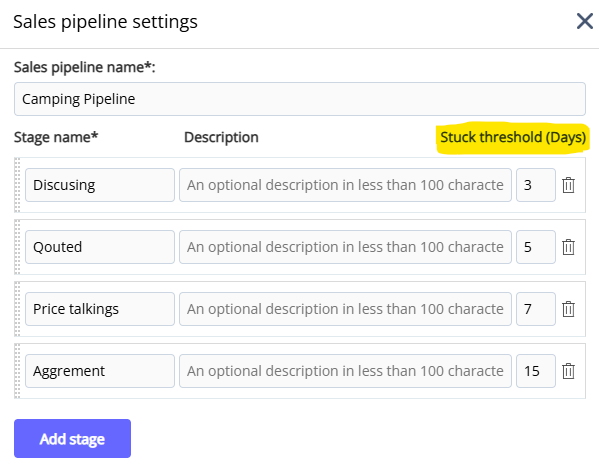Close the Sales pipeline settings dialog
The width and height of the screenshot is (599, 464).
tap(584, 21)
